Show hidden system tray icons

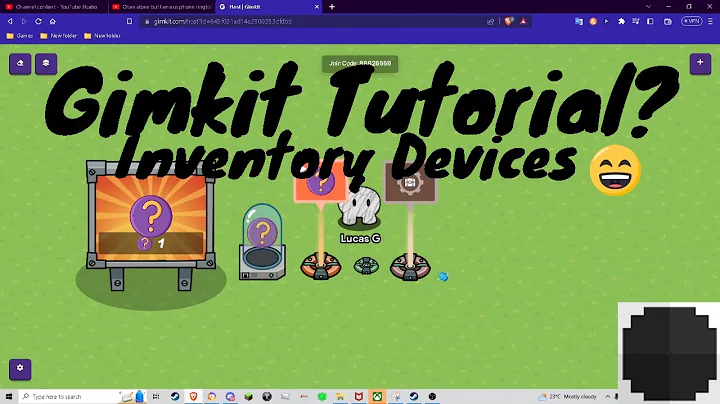pyautogui.click(x=608, y=396)
